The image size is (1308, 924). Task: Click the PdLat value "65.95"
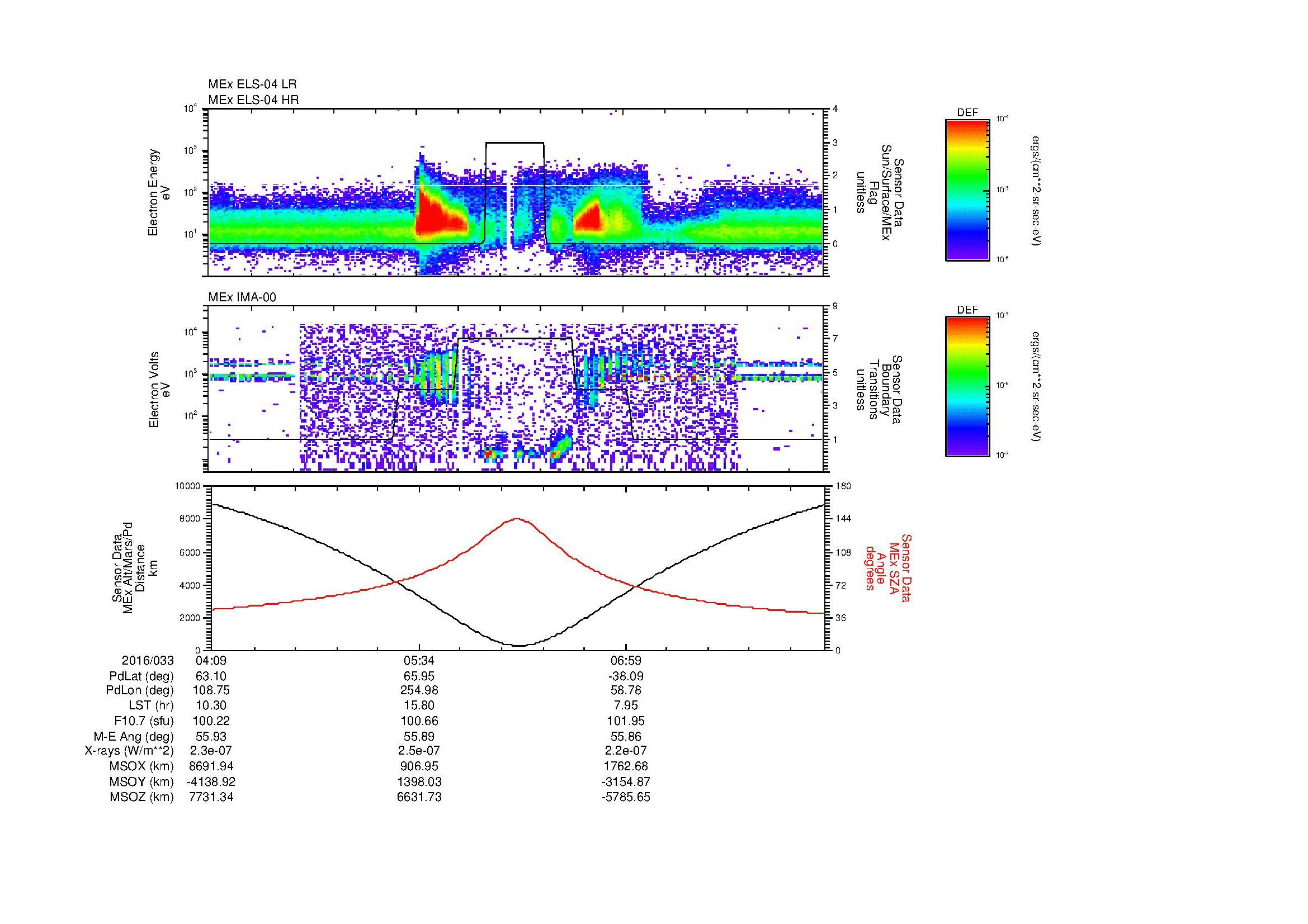tap(419, 676)
